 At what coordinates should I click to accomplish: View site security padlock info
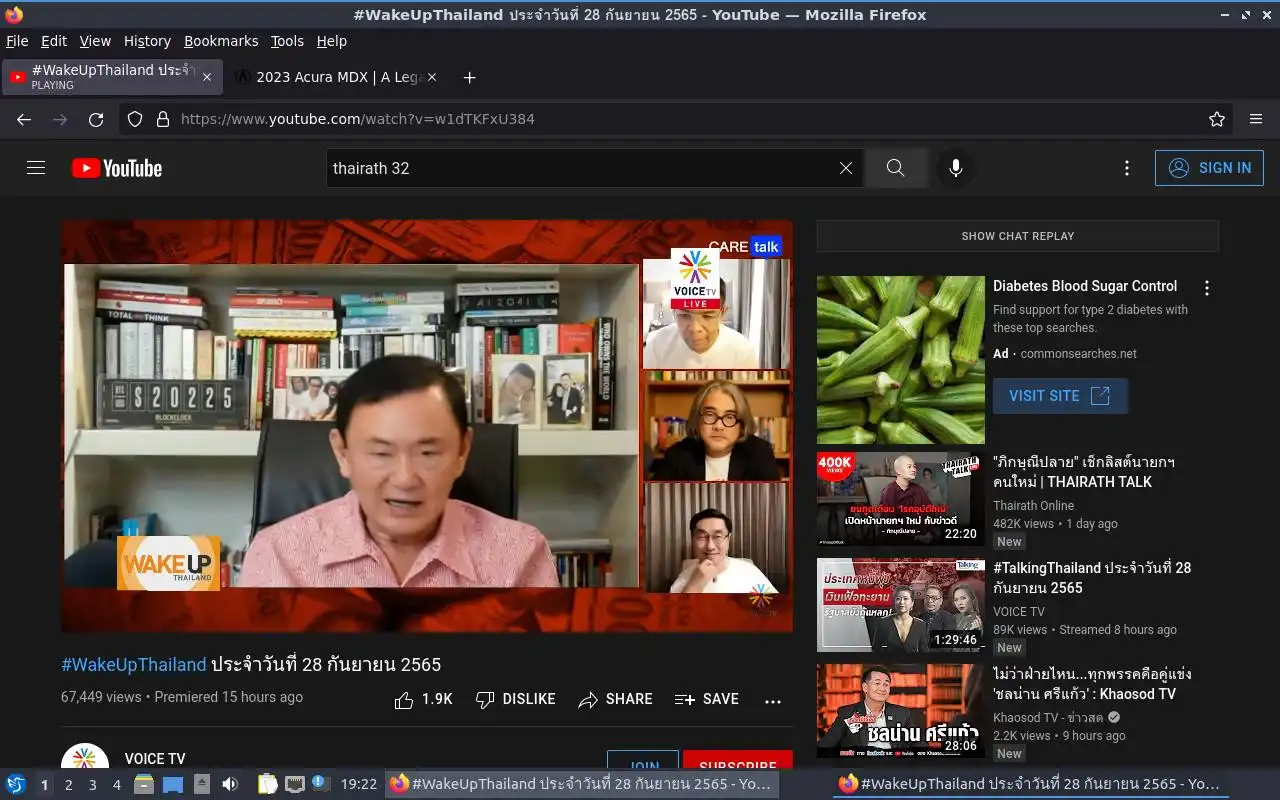point(163,119)
